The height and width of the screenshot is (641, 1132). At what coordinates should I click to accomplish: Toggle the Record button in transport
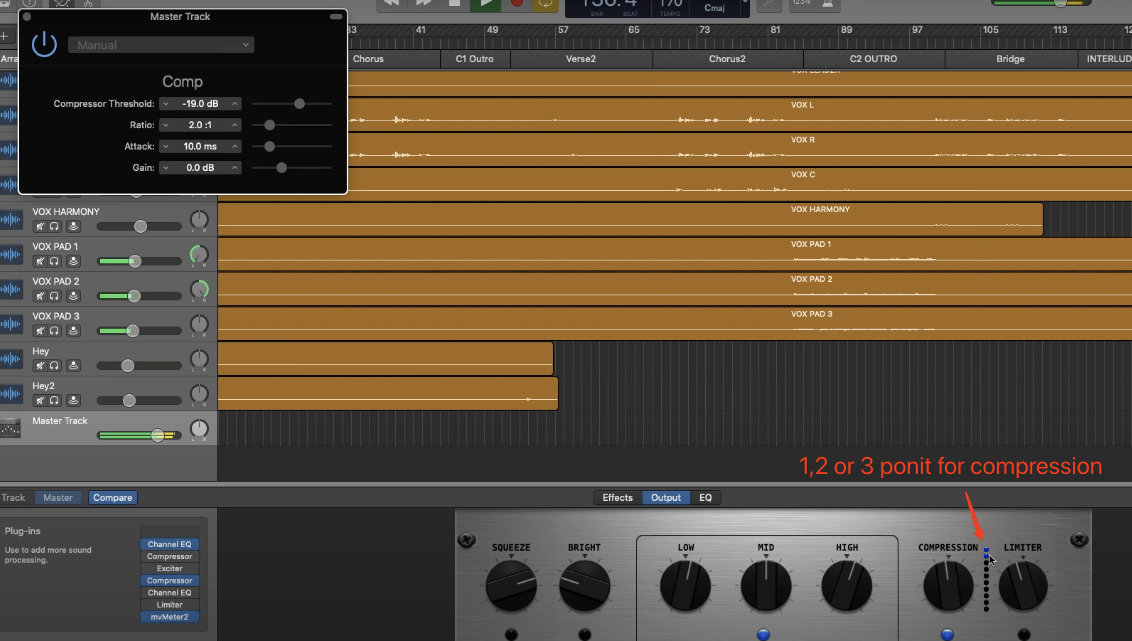coord(517,3)
